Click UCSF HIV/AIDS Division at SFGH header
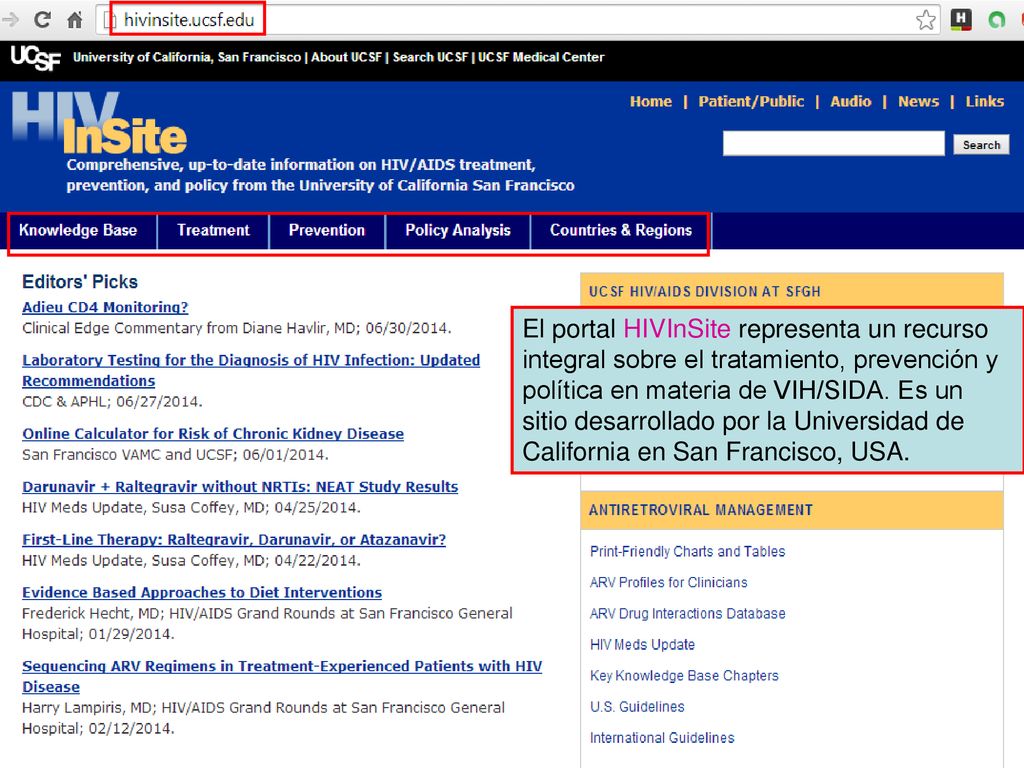This screenshot has height=768, width=1024. (705, 291)
